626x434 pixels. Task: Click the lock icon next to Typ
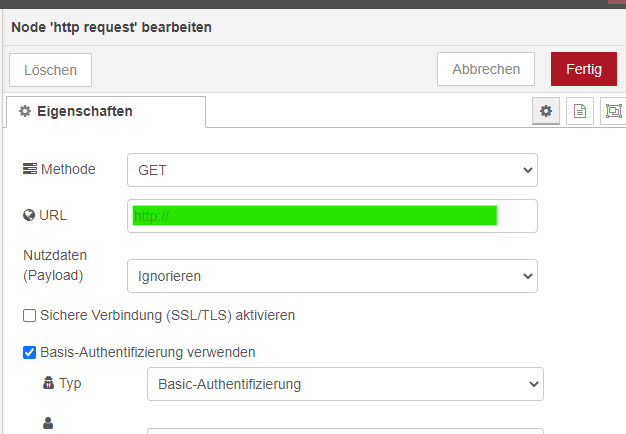(x=47, y=383)
